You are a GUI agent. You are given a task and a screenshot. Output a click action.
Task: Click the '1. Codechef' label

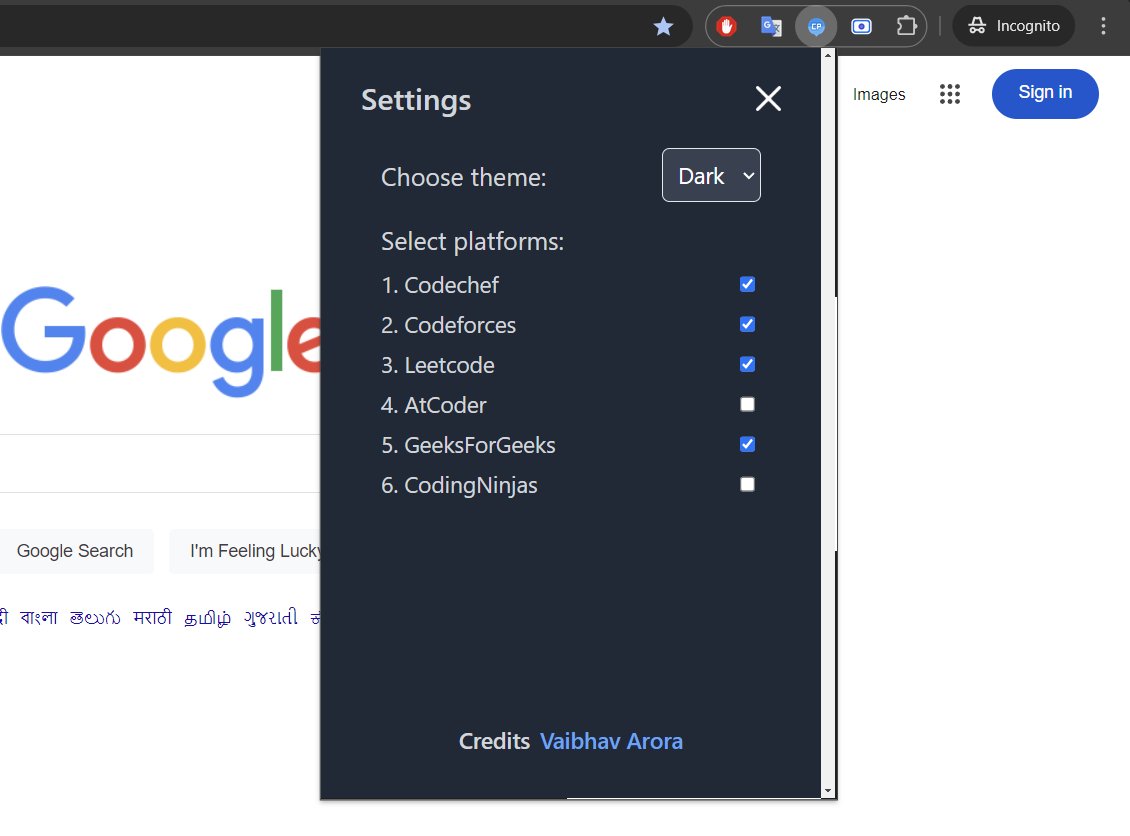pos(440,285)
